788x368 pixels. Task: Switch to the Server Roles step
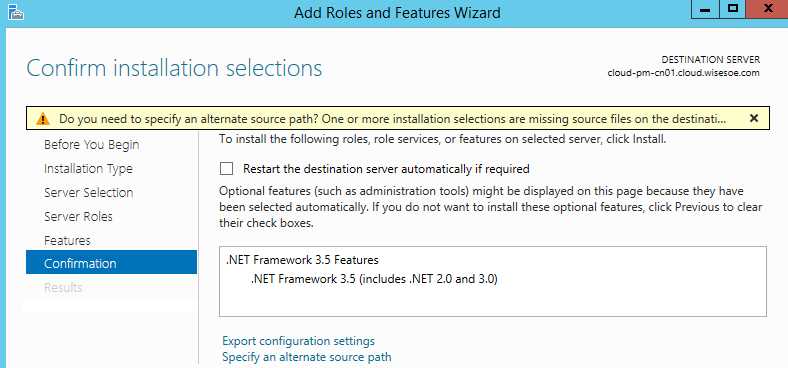pyautogui.click(x=78, y=217)
